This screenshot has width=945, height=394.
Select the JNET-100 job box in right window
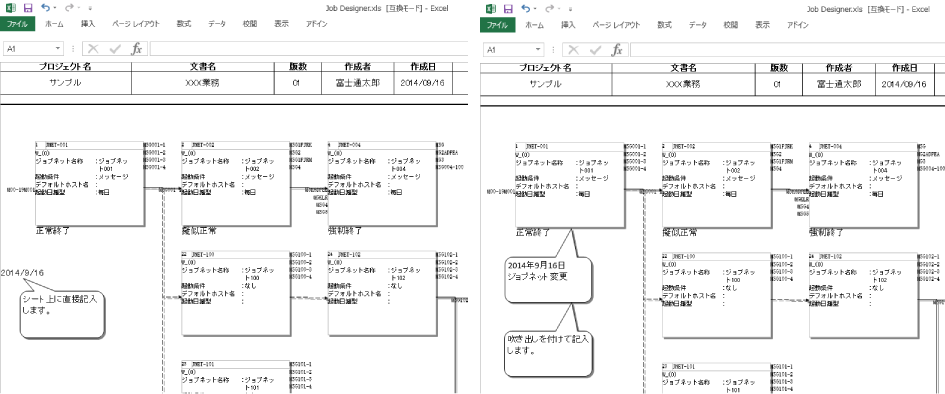click(717, 296)
